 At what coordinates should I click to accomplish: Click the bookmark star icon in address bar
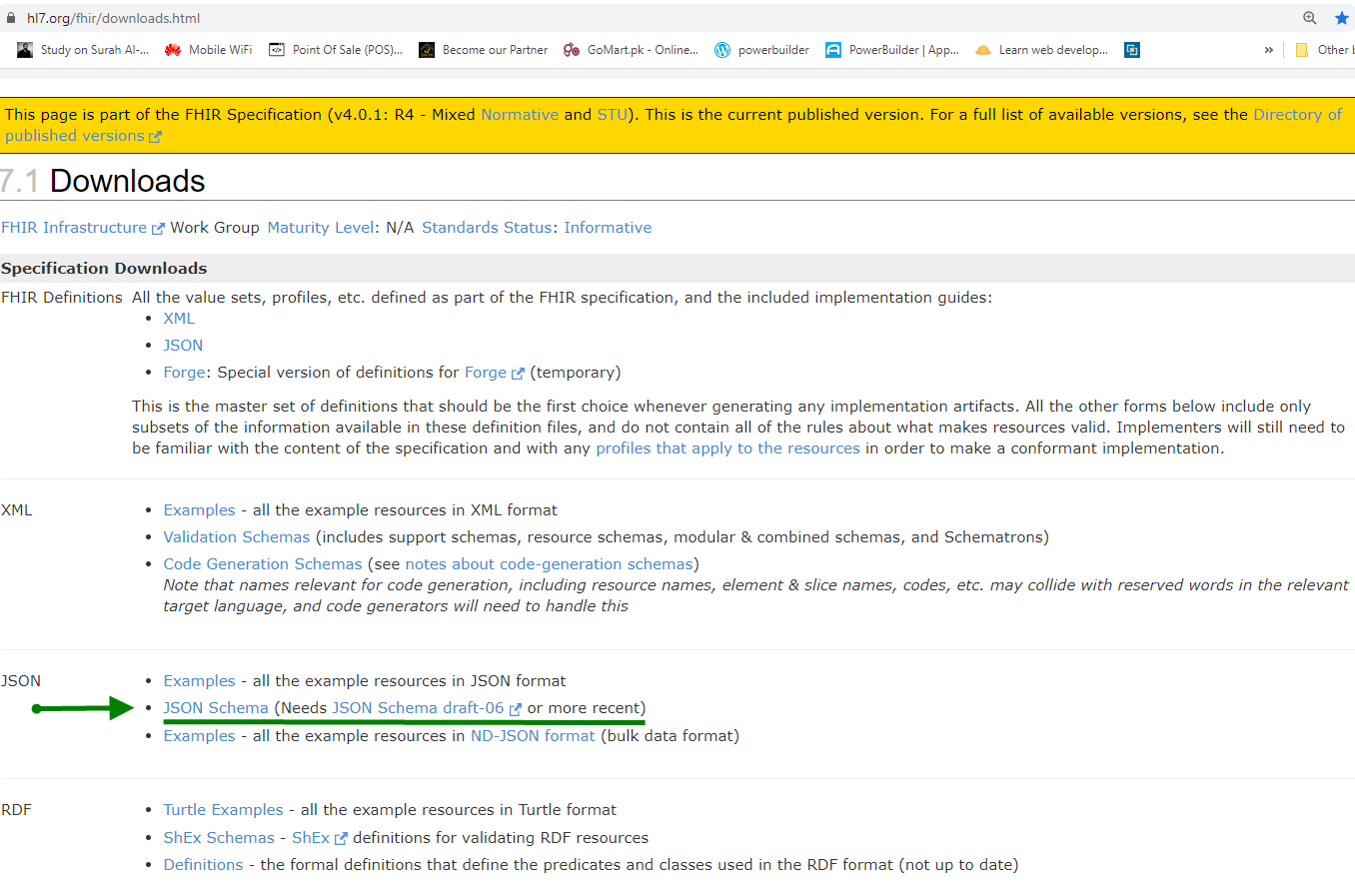tap(1341, 18)
